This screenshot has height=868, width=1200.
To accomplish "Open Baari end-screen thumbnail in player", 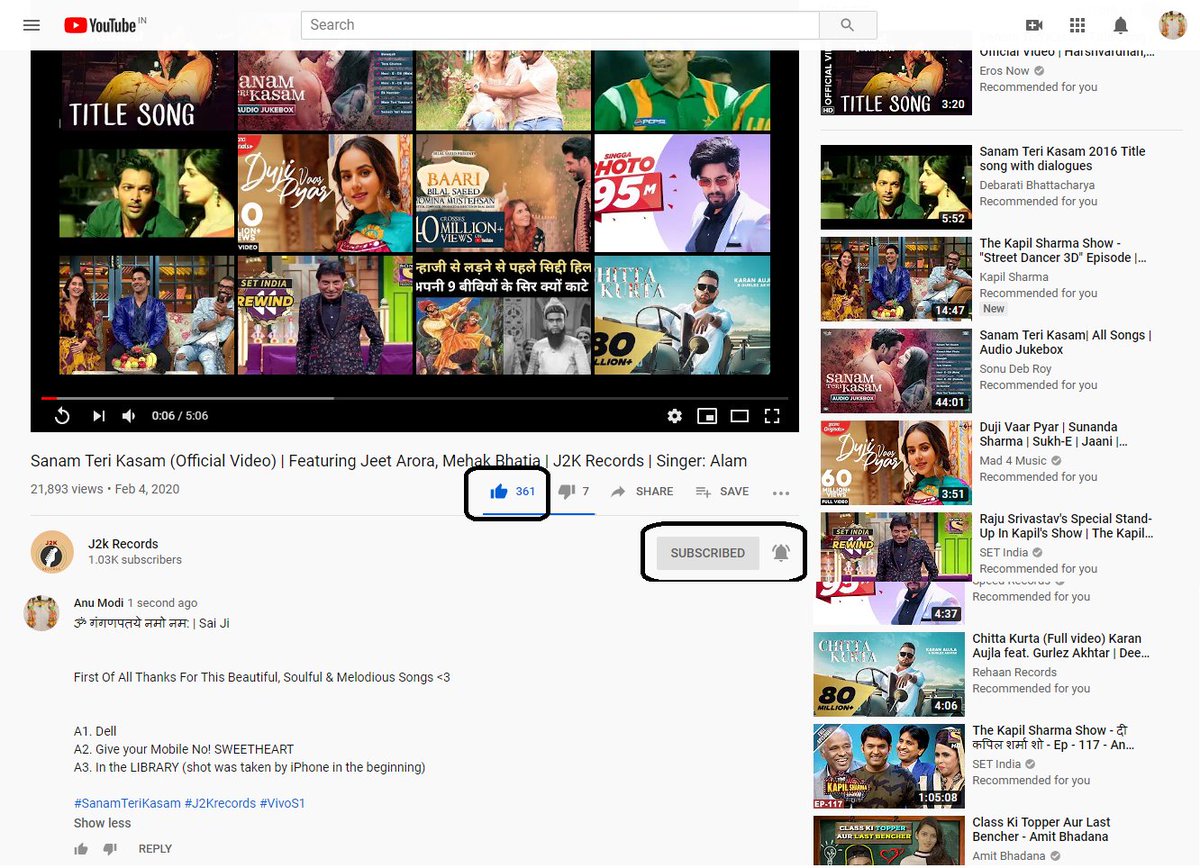I will point(503,192).
